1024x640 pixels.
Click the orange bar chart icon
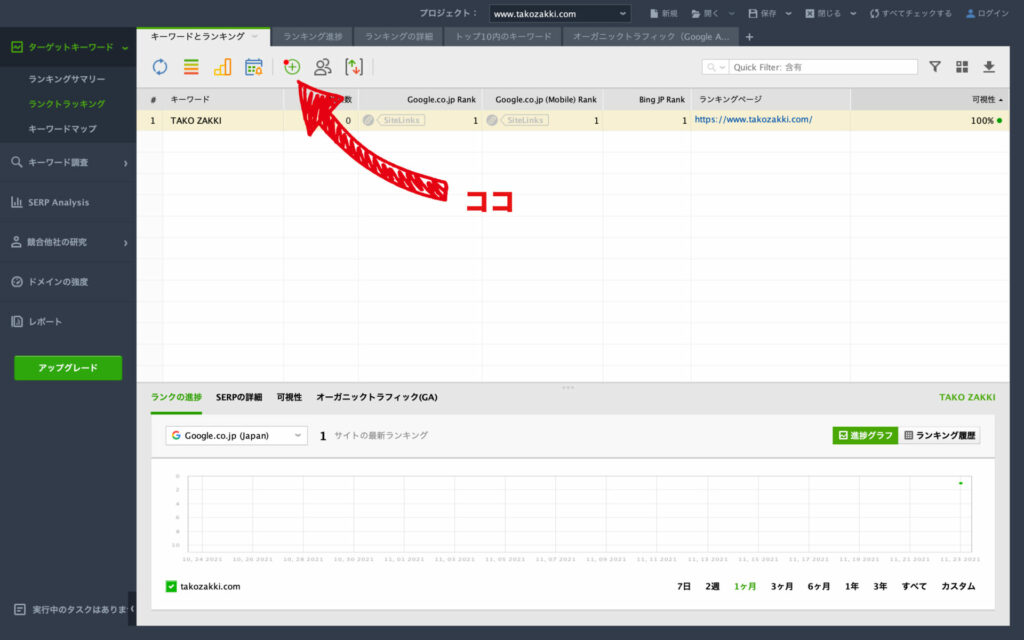tap(222, 67)
